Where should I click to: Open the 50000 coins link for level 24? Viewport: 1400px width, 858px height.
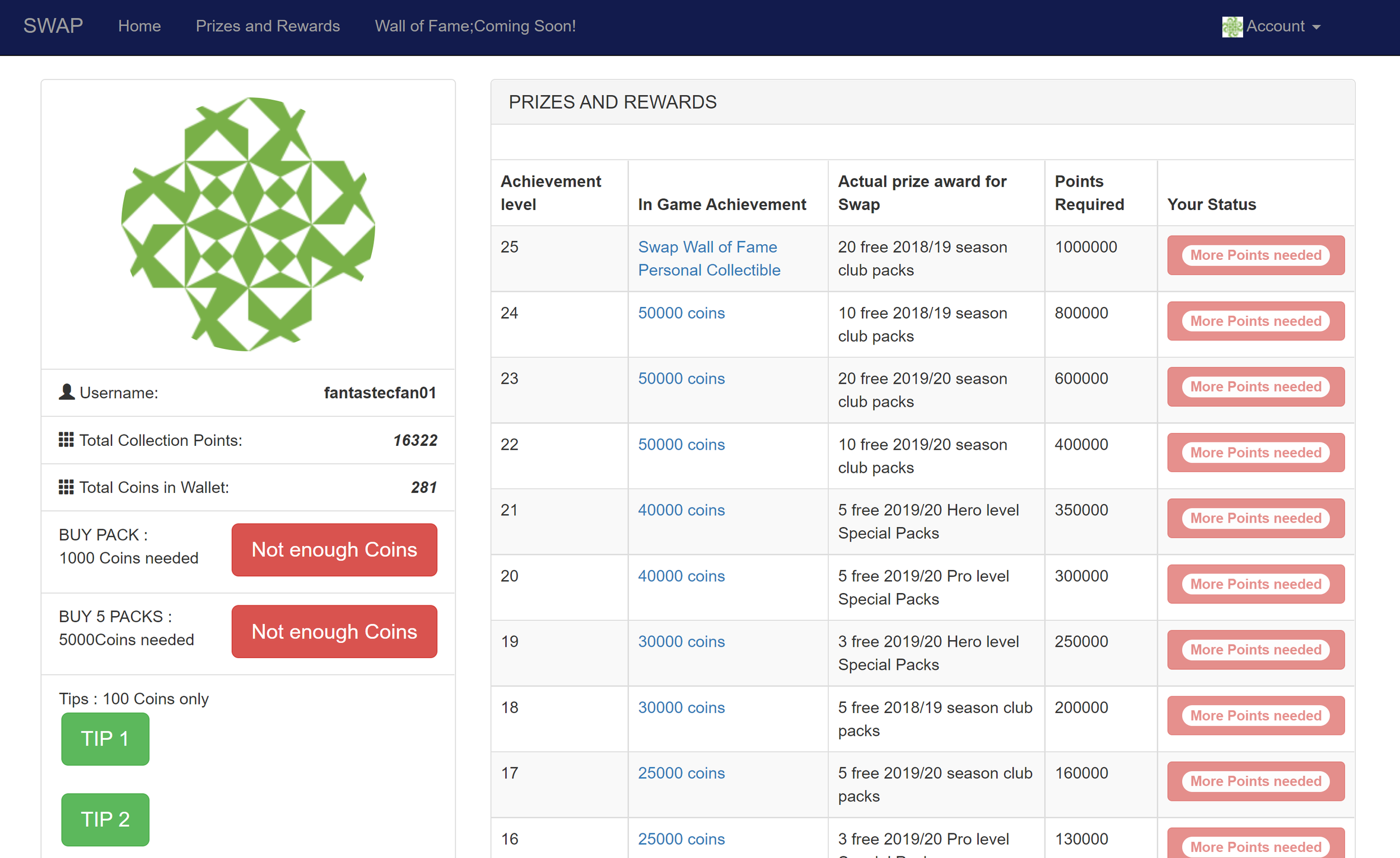[681, 313]
